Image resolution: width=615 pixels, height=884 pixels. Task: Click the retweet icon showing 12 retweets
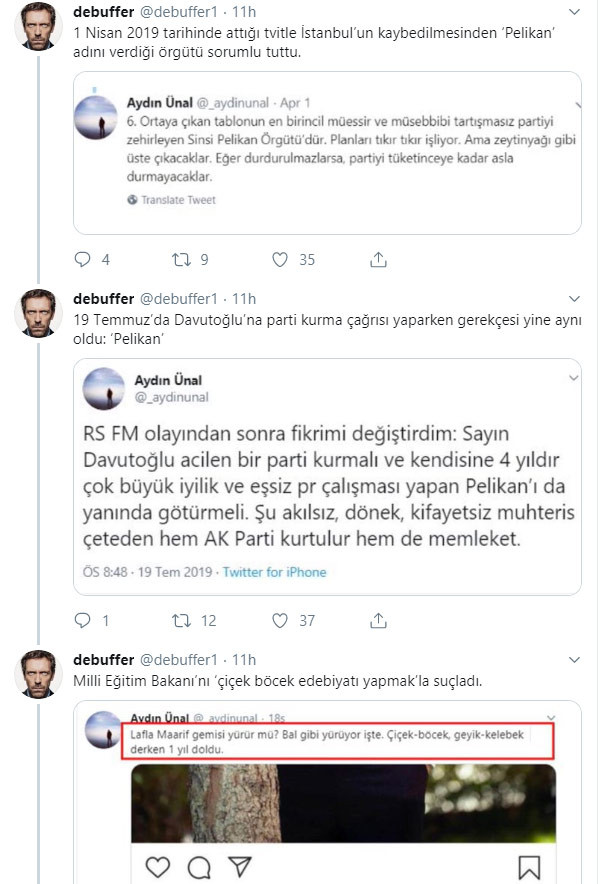[182, 620]
